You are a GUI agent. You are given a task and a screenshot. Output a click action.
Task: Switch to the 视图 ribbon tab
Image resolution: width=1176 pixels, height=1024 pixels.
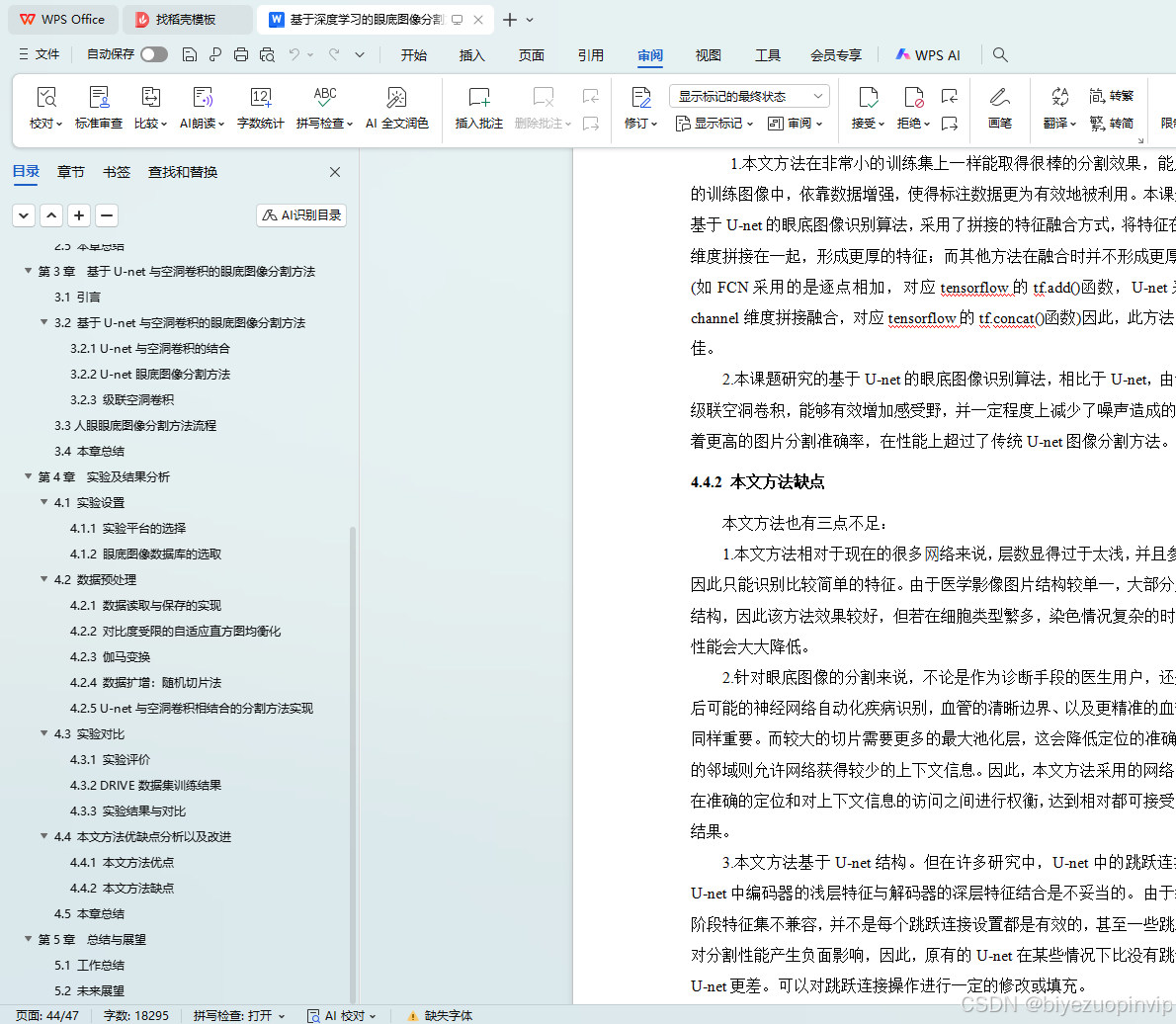click(x=708, y=54)
